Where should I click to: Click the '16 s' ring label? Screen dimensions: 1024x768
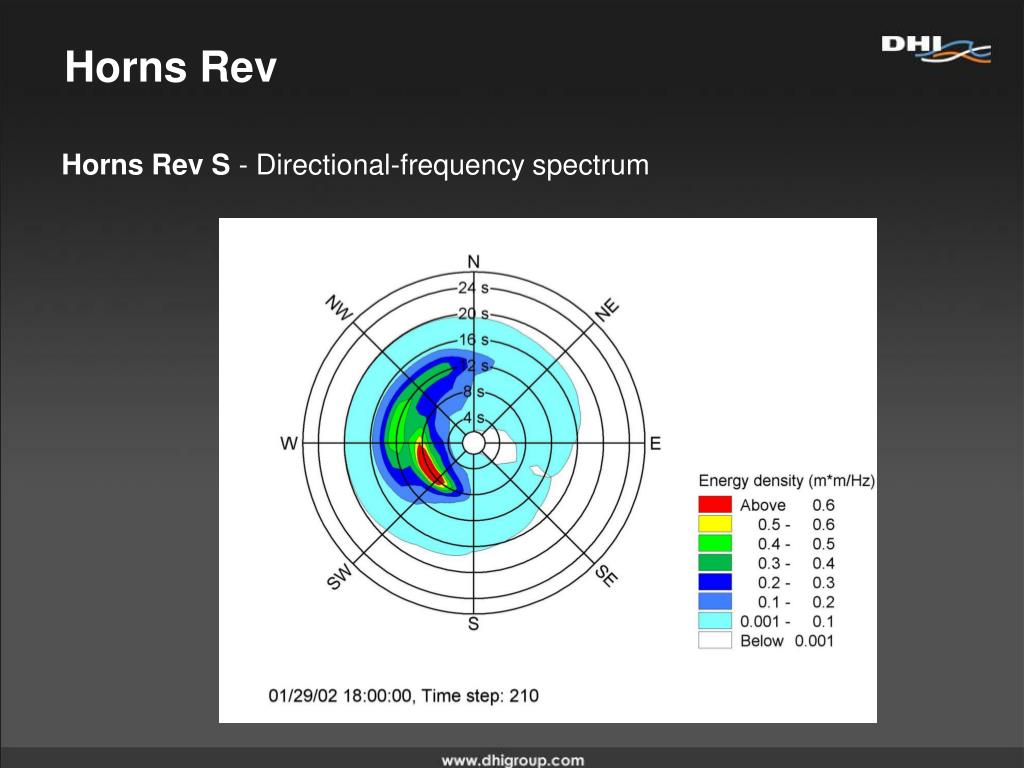click(x=473, y=340)
